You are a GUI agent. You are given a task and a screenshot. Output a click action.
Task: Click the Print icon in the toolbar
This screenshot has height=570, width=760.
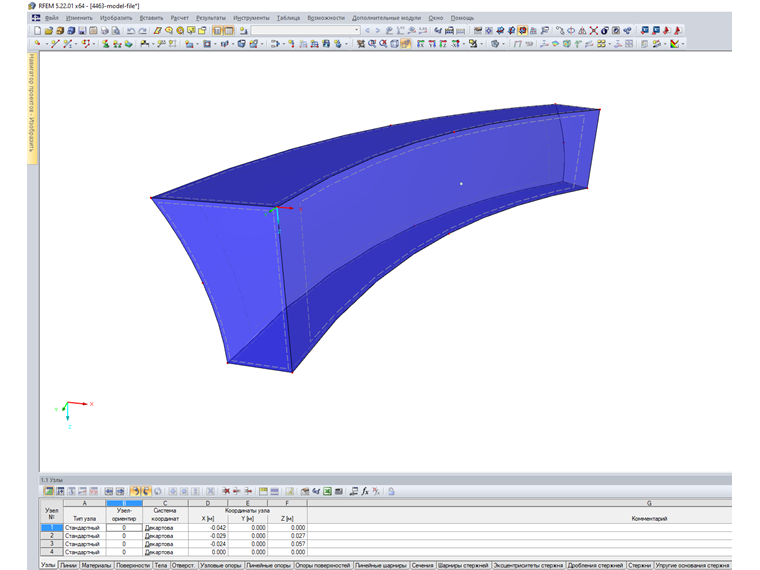pos(105,31)
